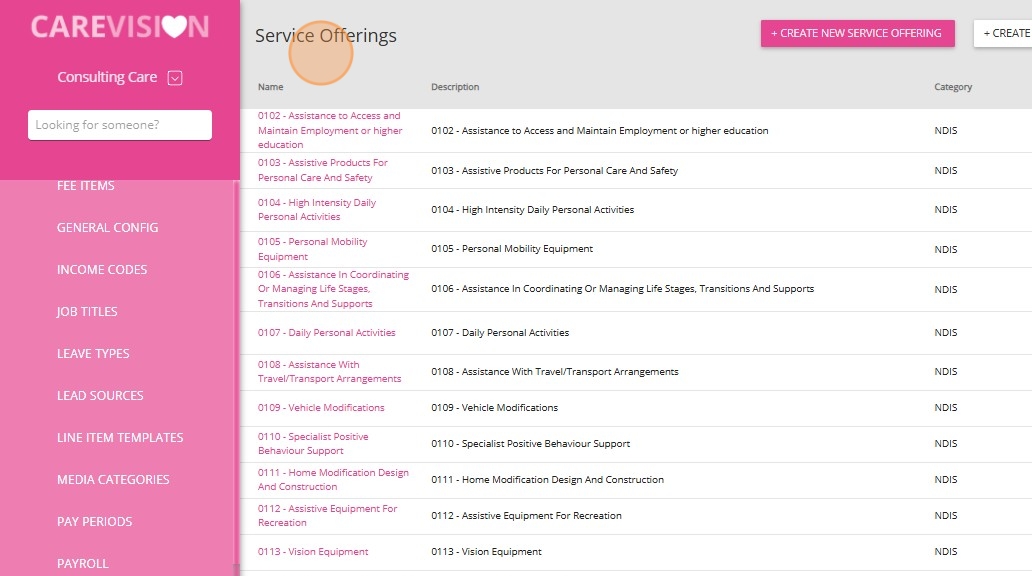Image resolution: width=1032 pixels, height=576 pixels.
Task: Open FEE ITEMS in sidebar
Action: 86,186
